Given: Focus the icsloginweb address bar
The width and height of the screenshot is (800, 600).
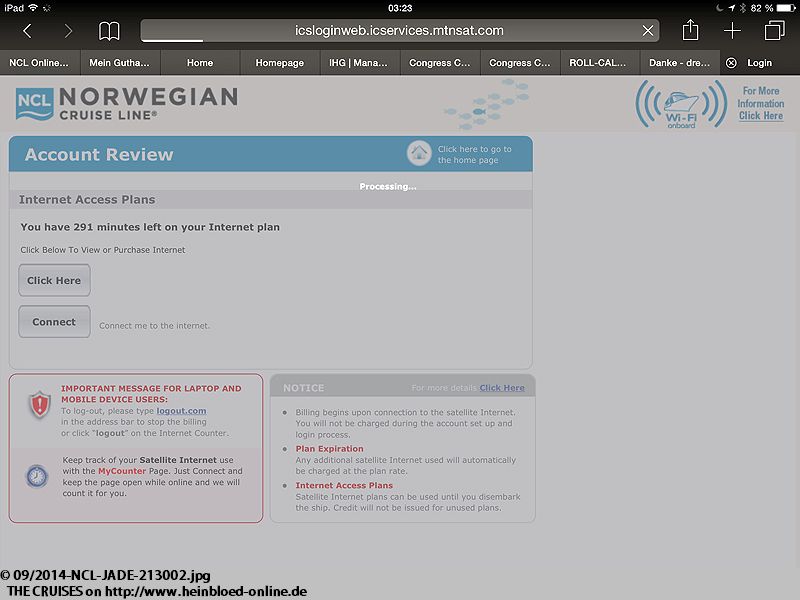Looking at the screenshot, I should [x=399, y=31].
